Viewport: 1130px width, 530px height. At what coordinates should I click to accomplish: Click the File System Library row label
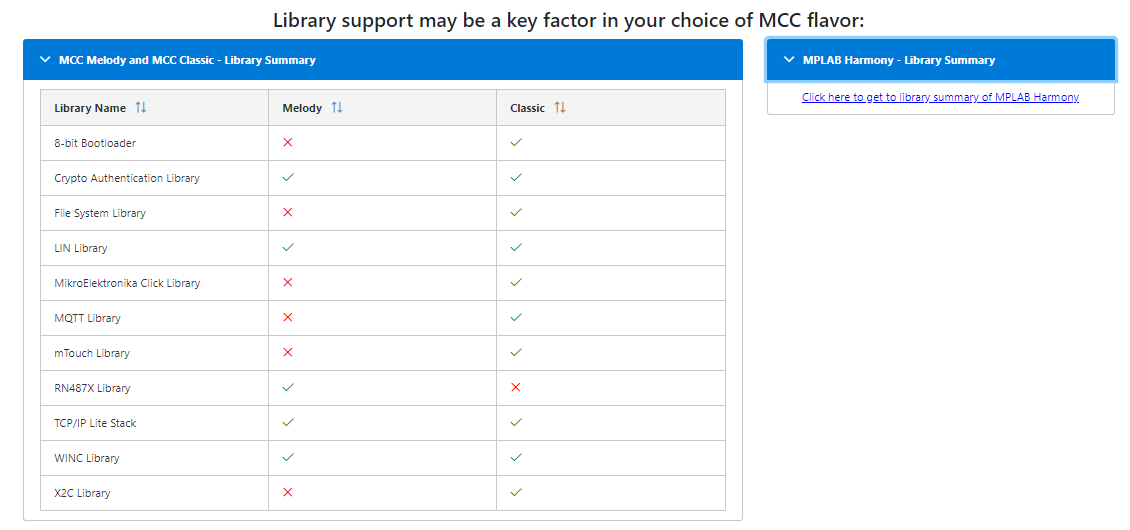coord(100,213)
